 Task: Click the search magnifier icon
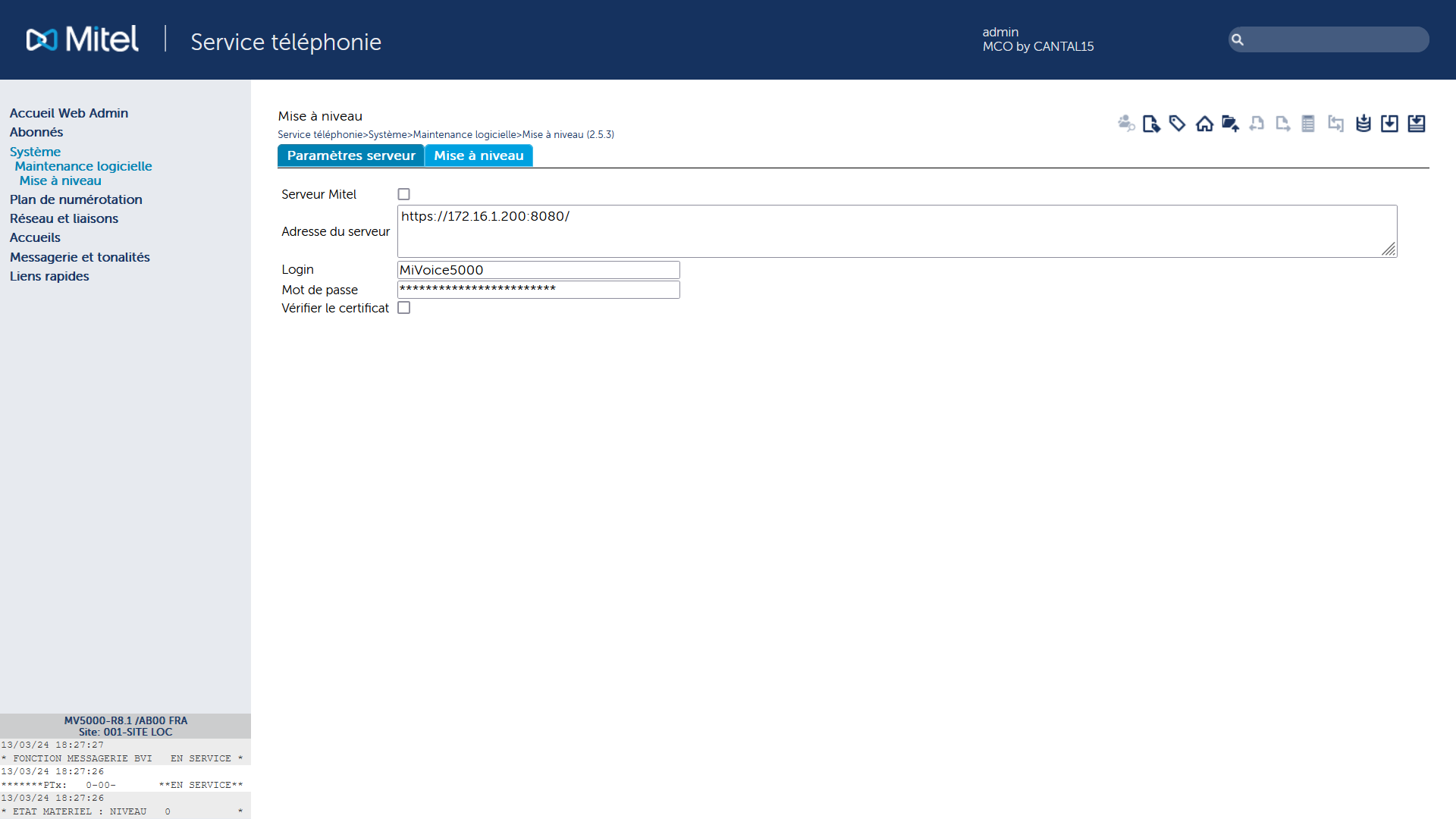point(1238,39)
